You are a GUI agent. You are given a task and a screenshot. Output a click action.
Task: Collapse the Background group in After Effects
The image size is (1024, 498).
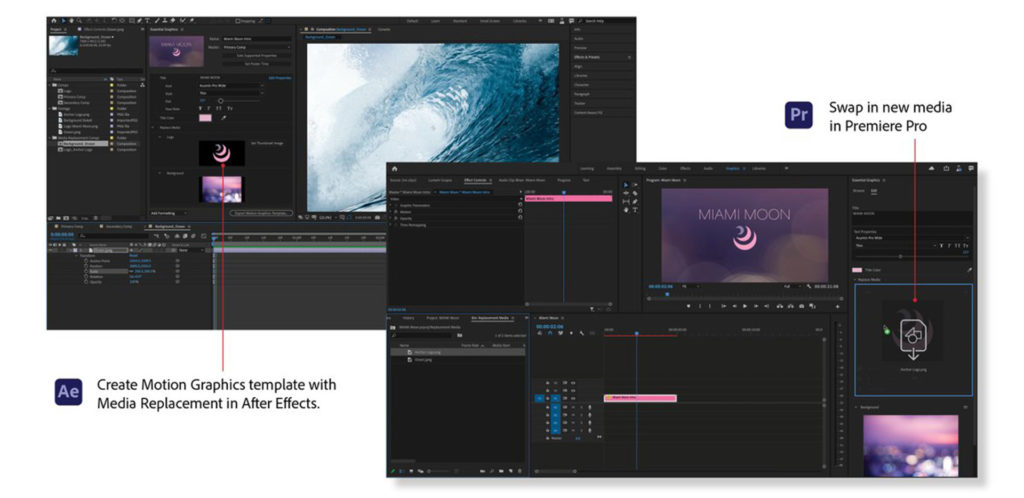(160, 173)
